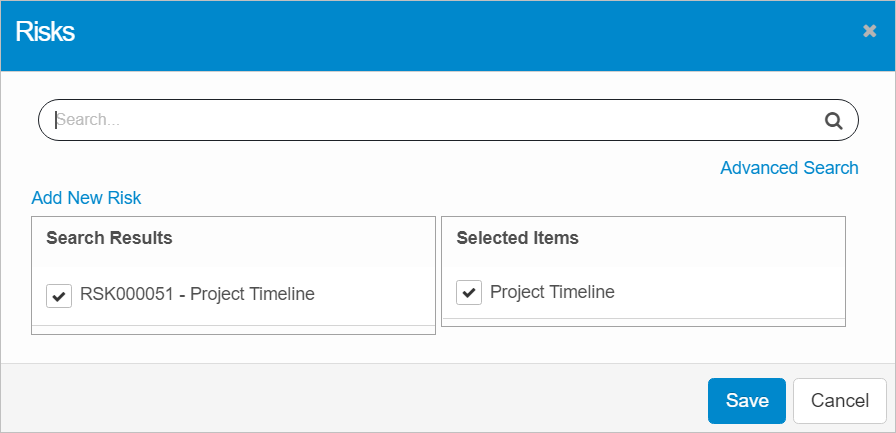Uncheck the RSK000051 search result checkbox
Screen dimensions: 896x433
tap(59, 295)
